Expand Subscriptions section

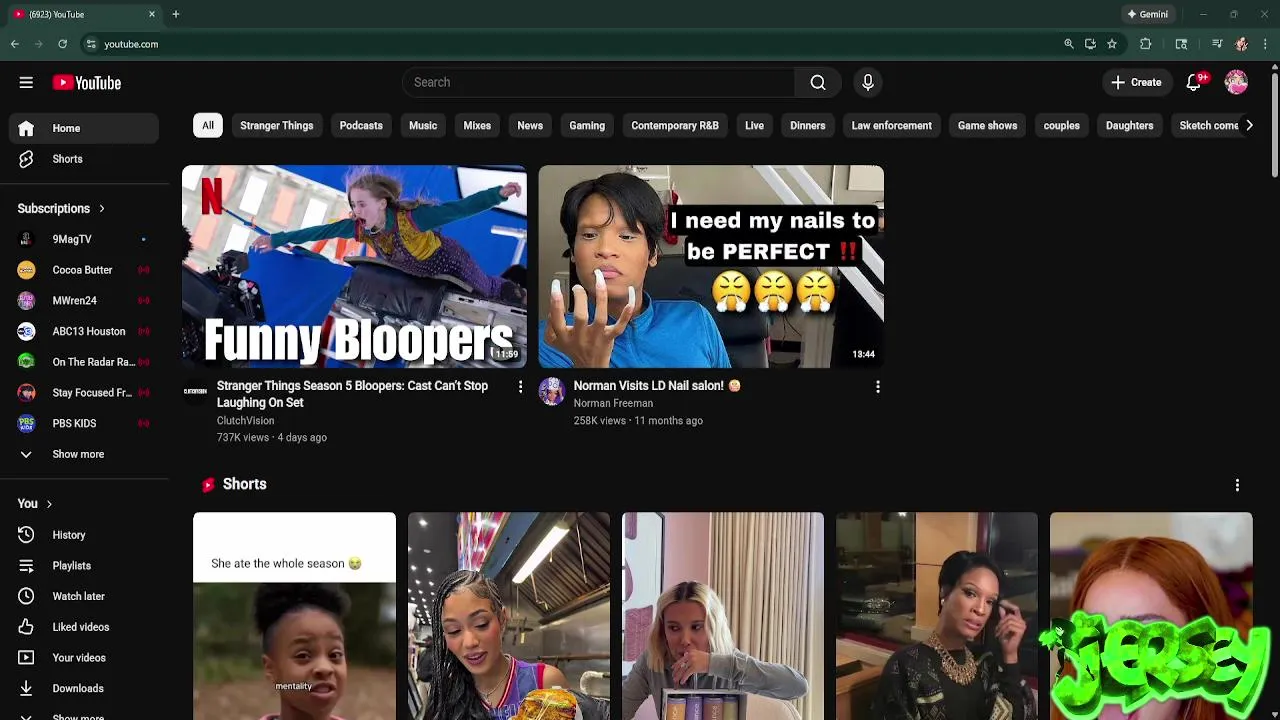click(61, 209)
